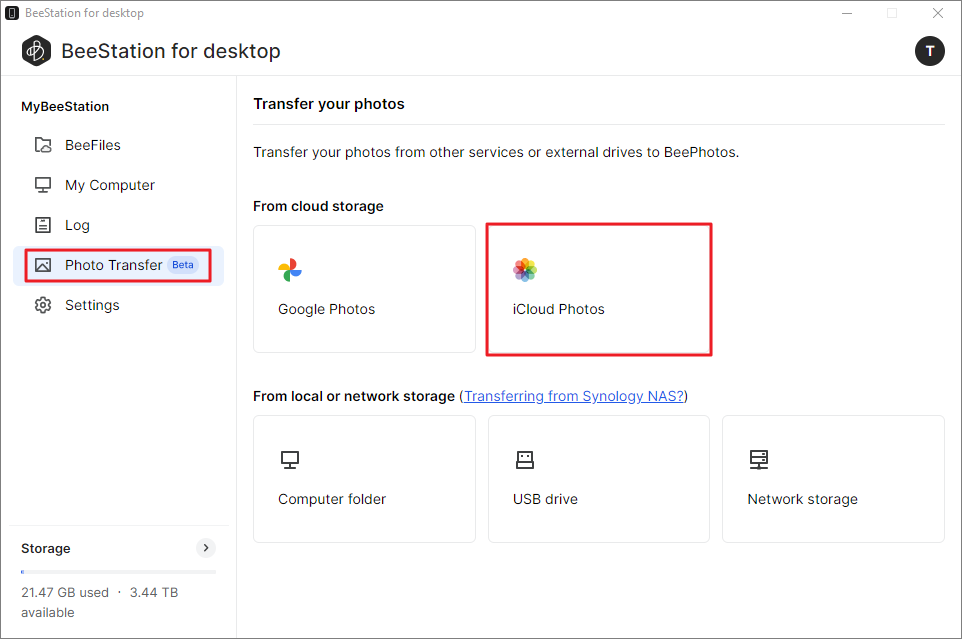Select the Computer folder card
This screenshot has height=639, width=962.
364,479
